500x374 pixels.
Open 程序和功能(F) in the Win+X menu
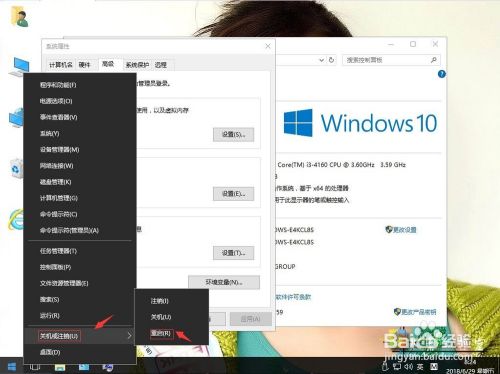[80, 85]
